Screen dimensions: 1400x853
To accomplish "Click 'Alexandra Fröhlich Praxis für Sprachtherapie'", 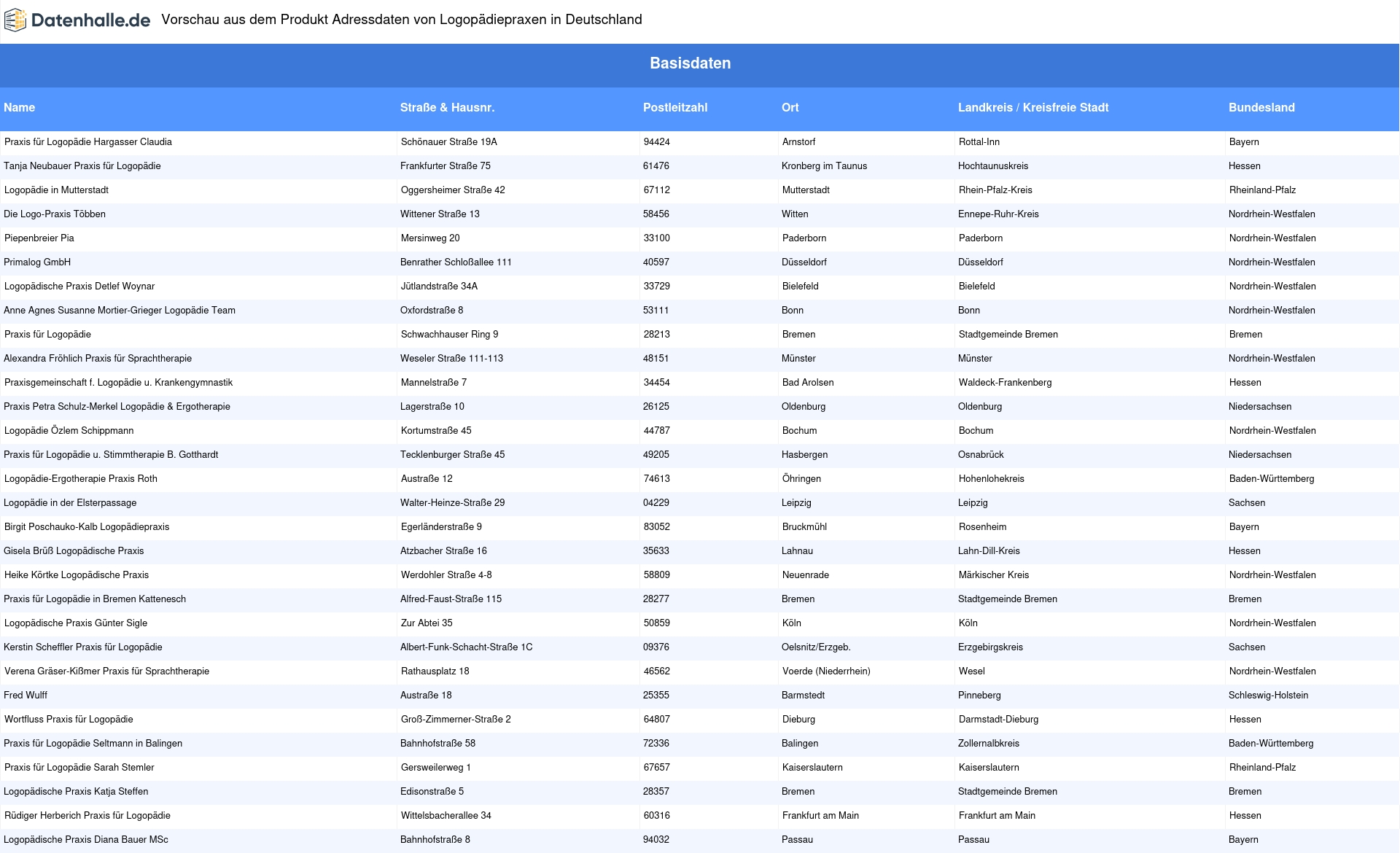I will click(98, 358).
